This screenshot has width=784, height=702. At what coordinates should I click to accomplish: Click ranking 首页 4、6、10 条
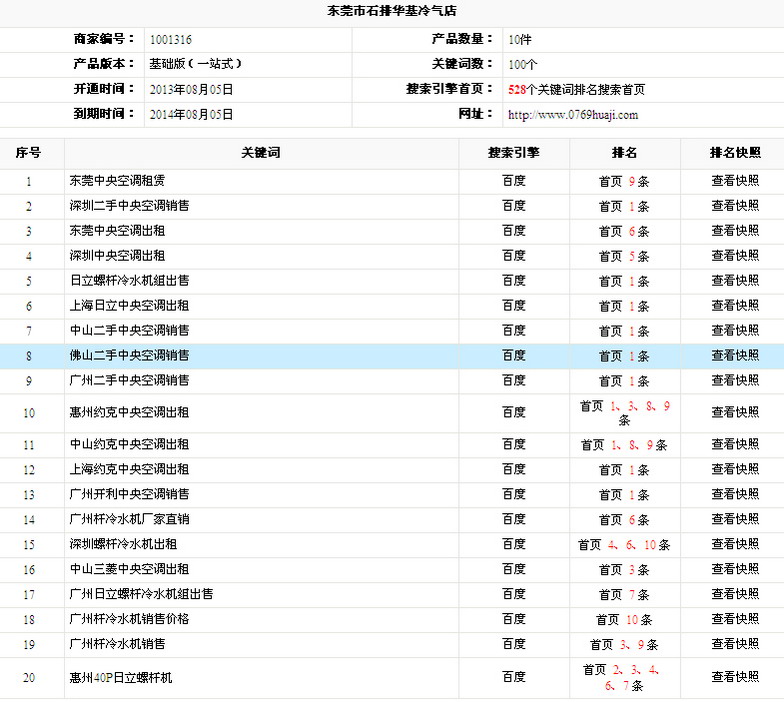pos(624,545)
